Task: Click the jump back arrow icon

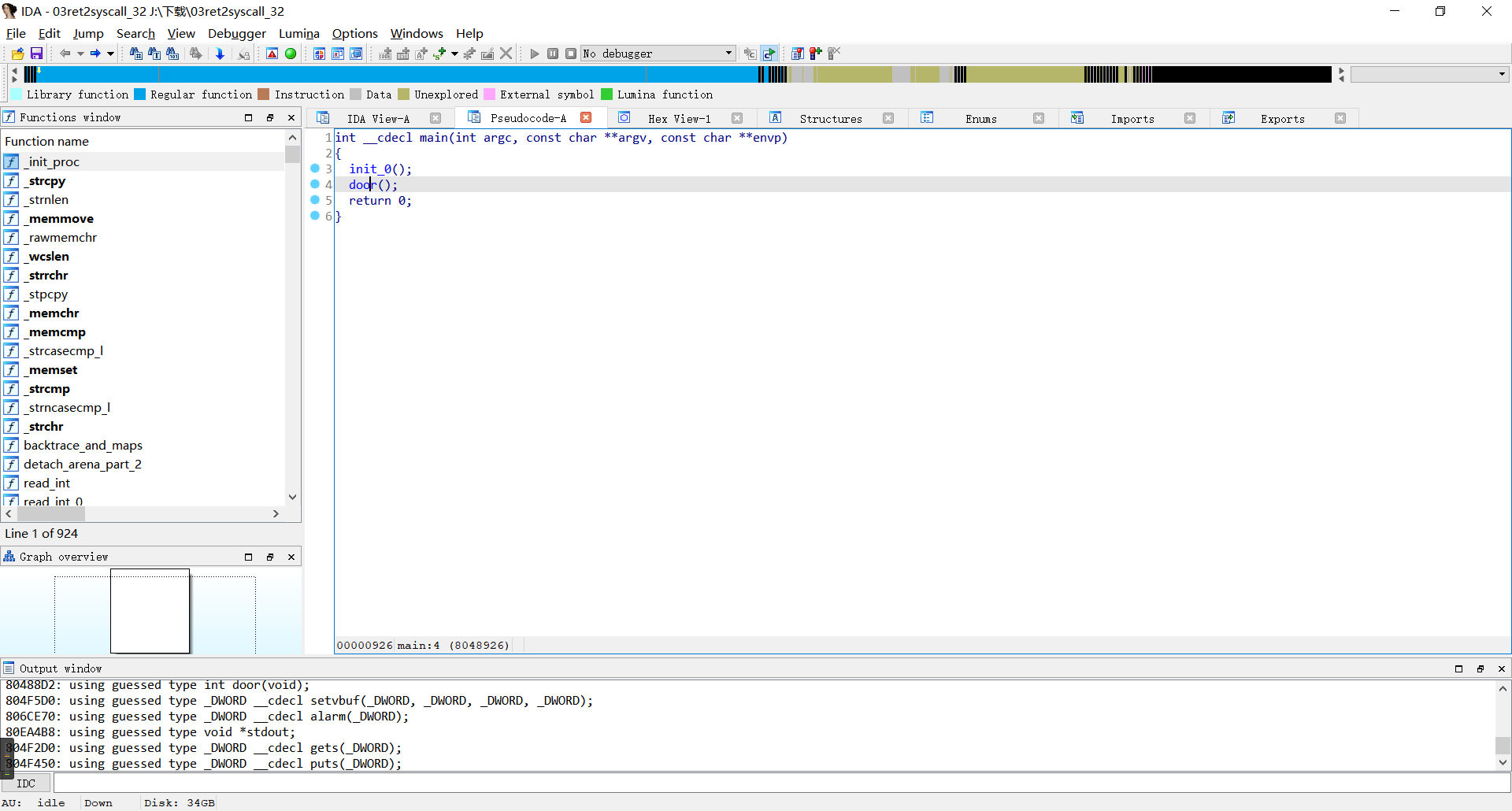Action: [65, 54]
